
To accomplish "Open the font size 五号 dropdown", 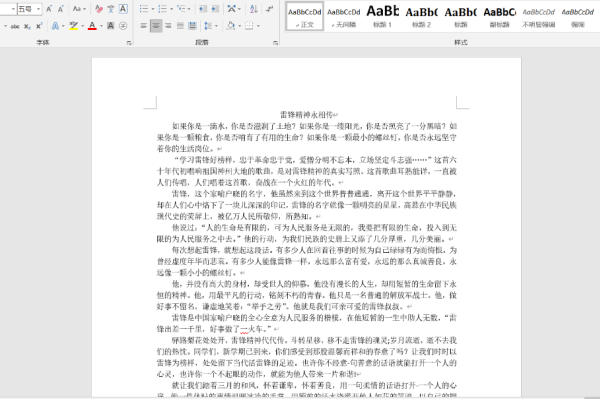I will [x=38, y=9].
